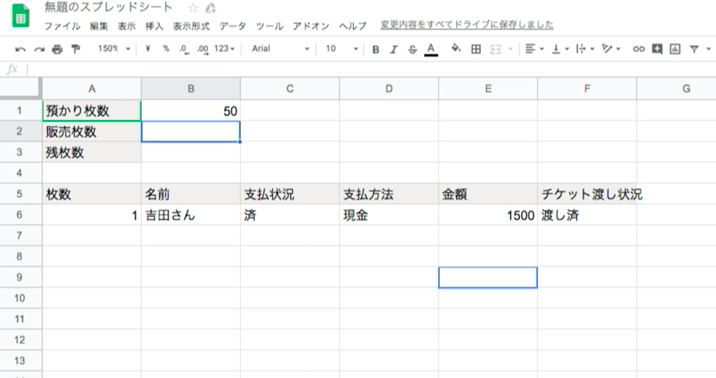The height and width of the screenshot is (378, 716).
Task: Toggle strikethrough formatting
Action: (412, 49)
